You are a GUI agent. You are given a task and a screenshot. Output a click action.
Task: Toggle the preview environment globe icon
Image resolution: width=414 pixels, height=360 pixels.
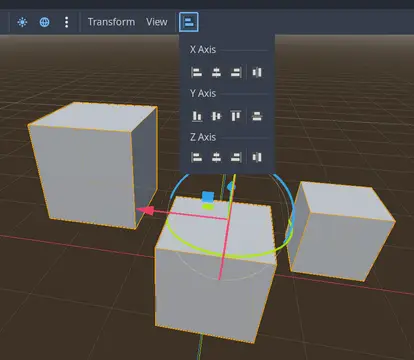[44, 22]
